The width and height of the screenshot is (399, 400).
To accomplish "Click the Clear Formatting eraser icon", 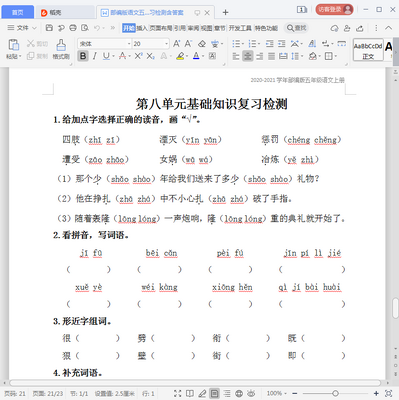I will pos(202,43).
